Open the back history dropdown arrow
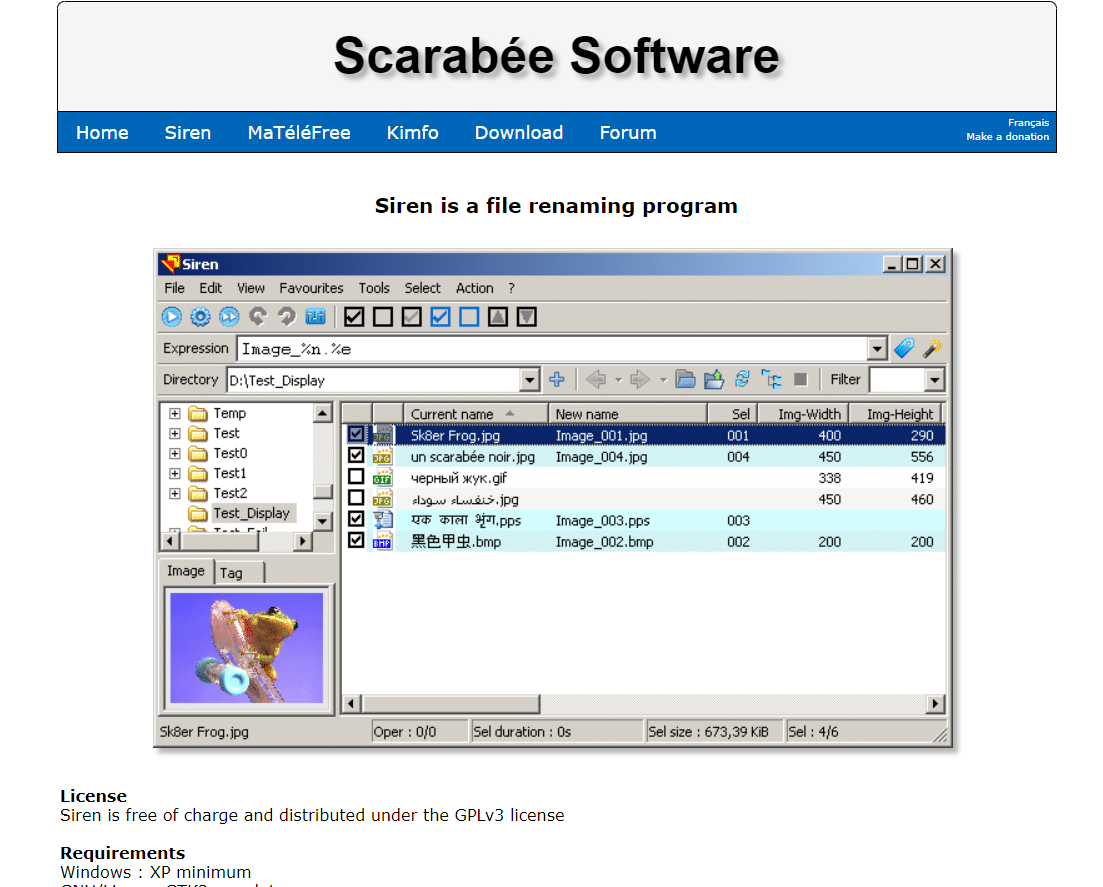 [x=618, y=381]
